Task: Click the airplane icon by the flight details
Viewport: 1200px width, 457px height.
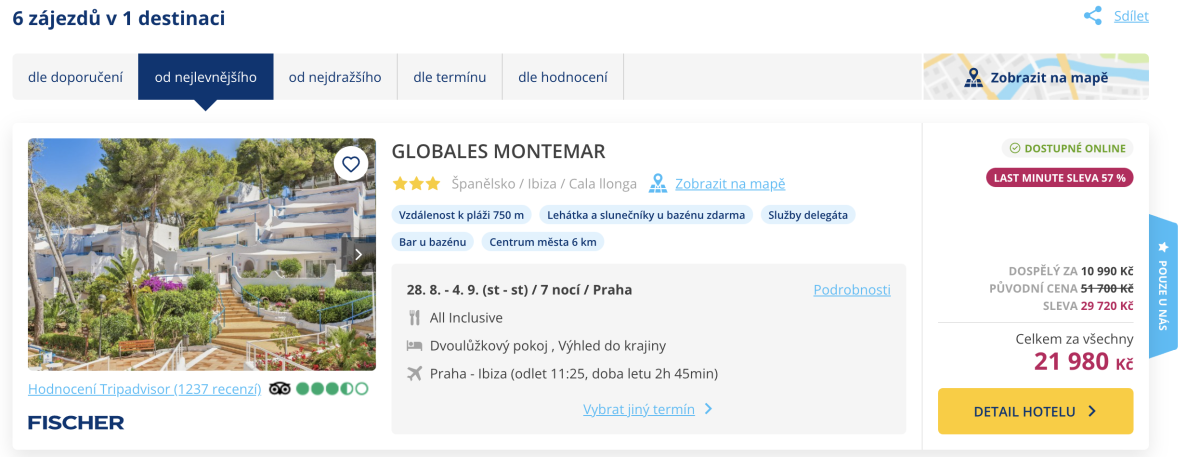Action: pos(415,374)
